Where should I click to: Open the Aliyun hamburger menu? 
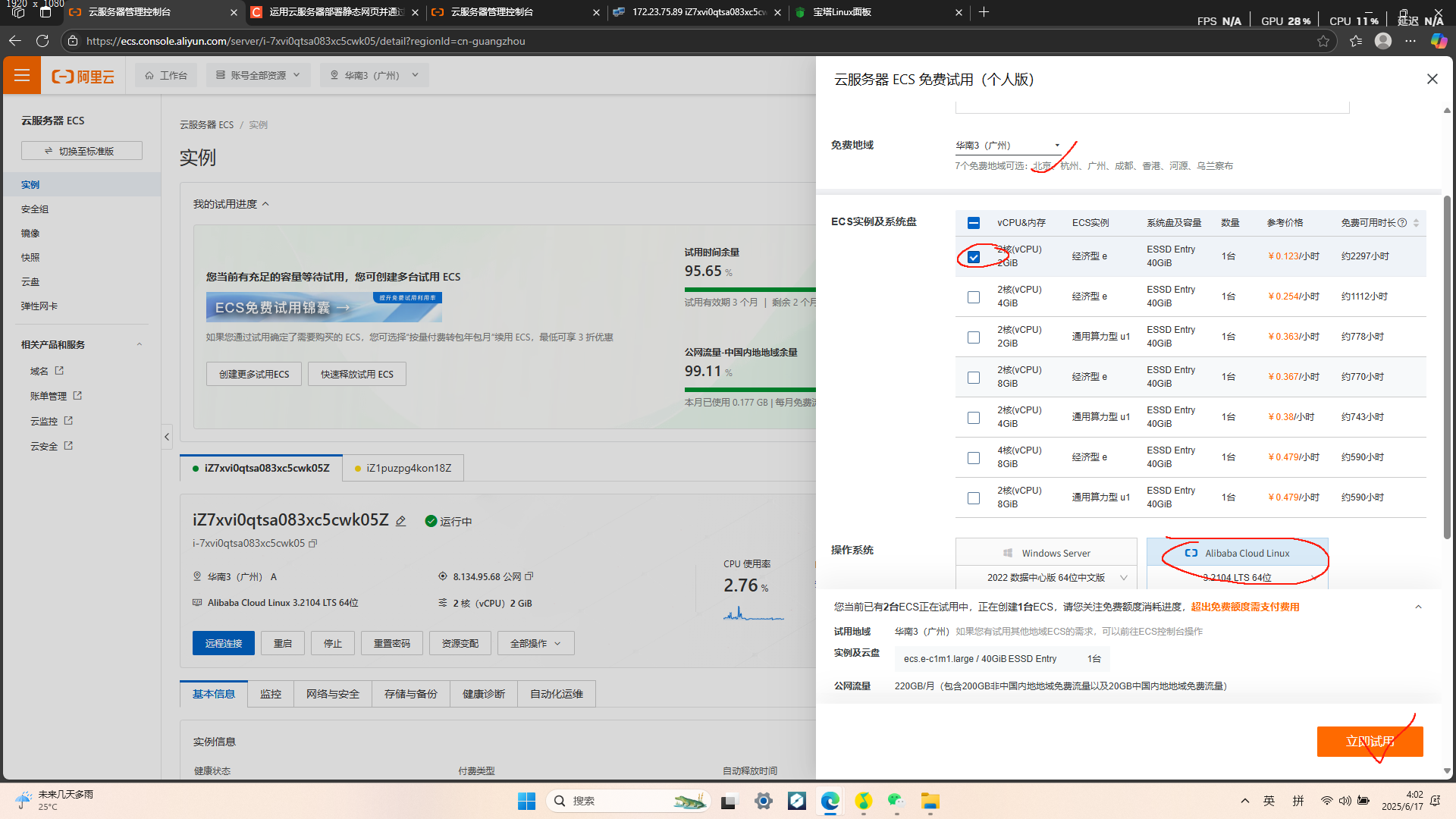22,75
